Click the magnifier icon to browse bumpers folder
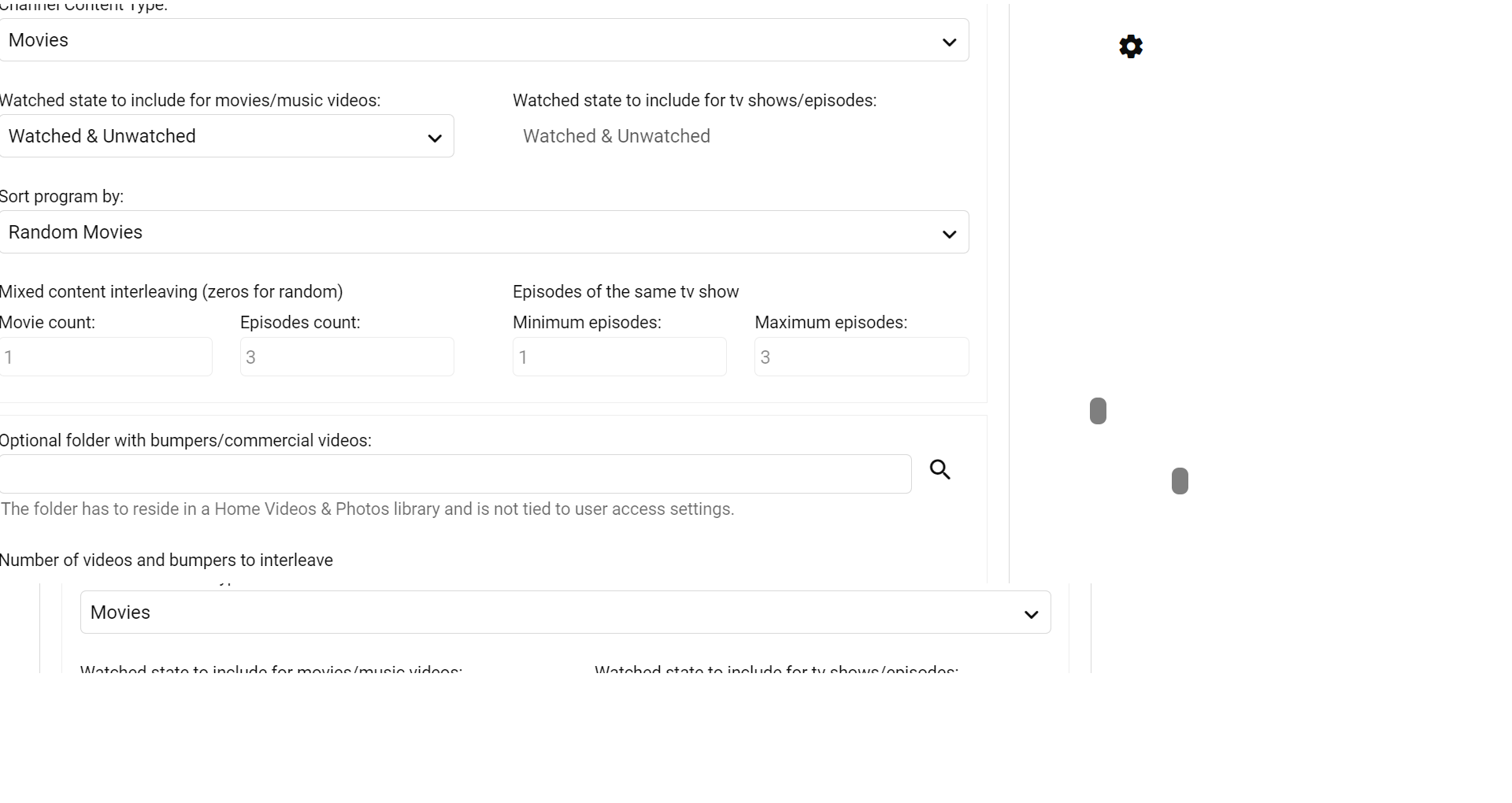The image size is (1512, 803). tap(940, 470)
